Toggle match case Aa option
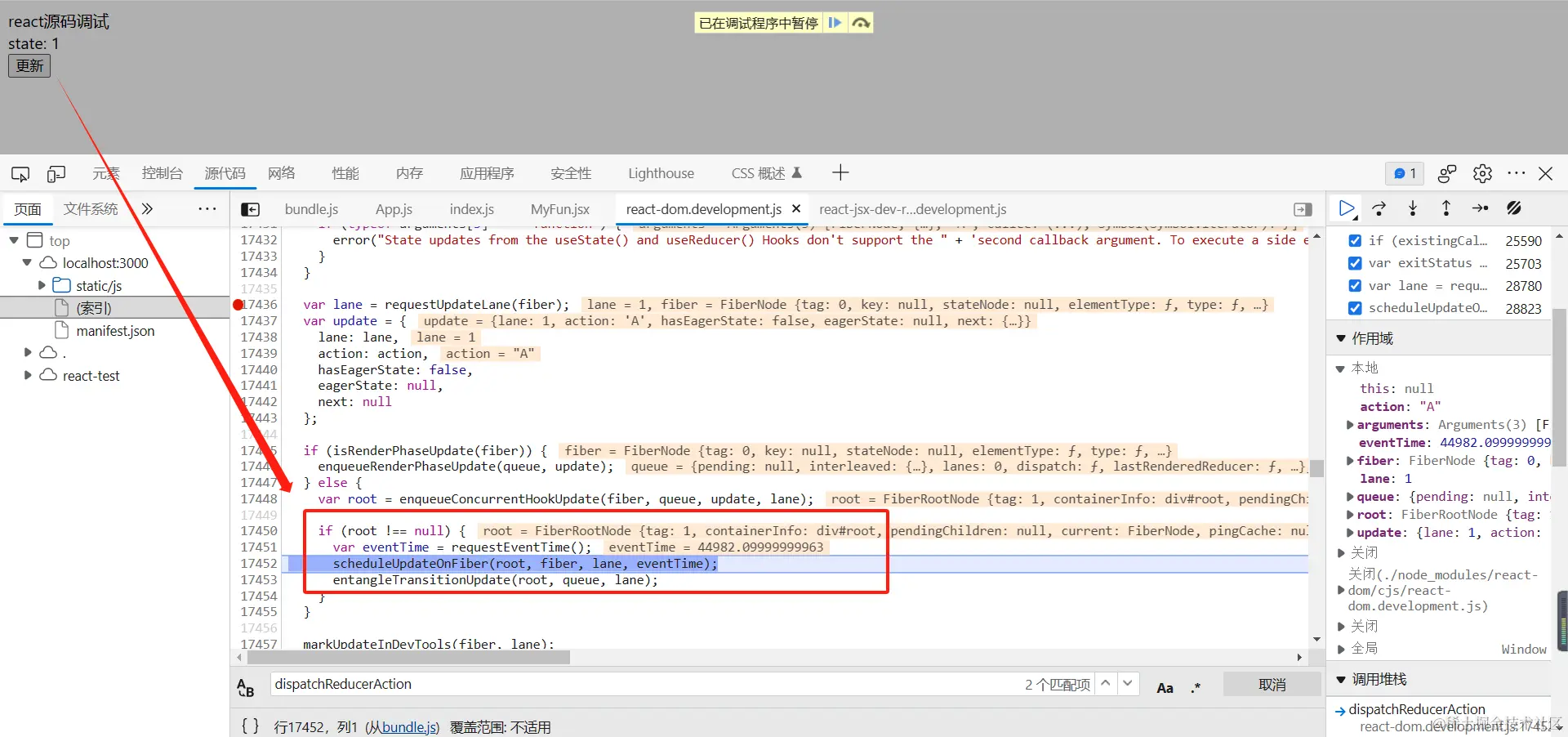The image size is (1568, 737). tap(1165, 687)
